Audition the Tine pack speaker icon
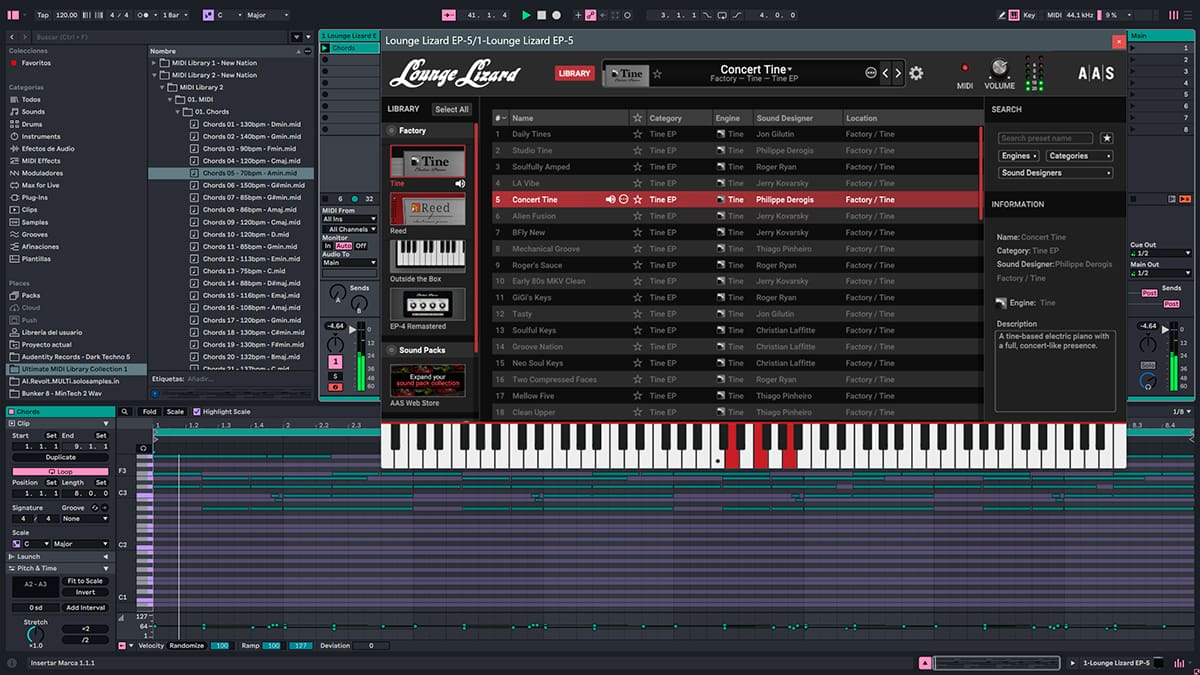The width and height of the screenshot is (1200, 675). [x=460, y=184]
